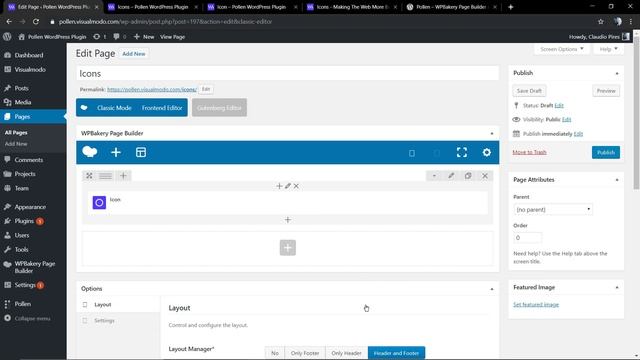Collapse the Featured Image box
640x360 pixels.
617,288
